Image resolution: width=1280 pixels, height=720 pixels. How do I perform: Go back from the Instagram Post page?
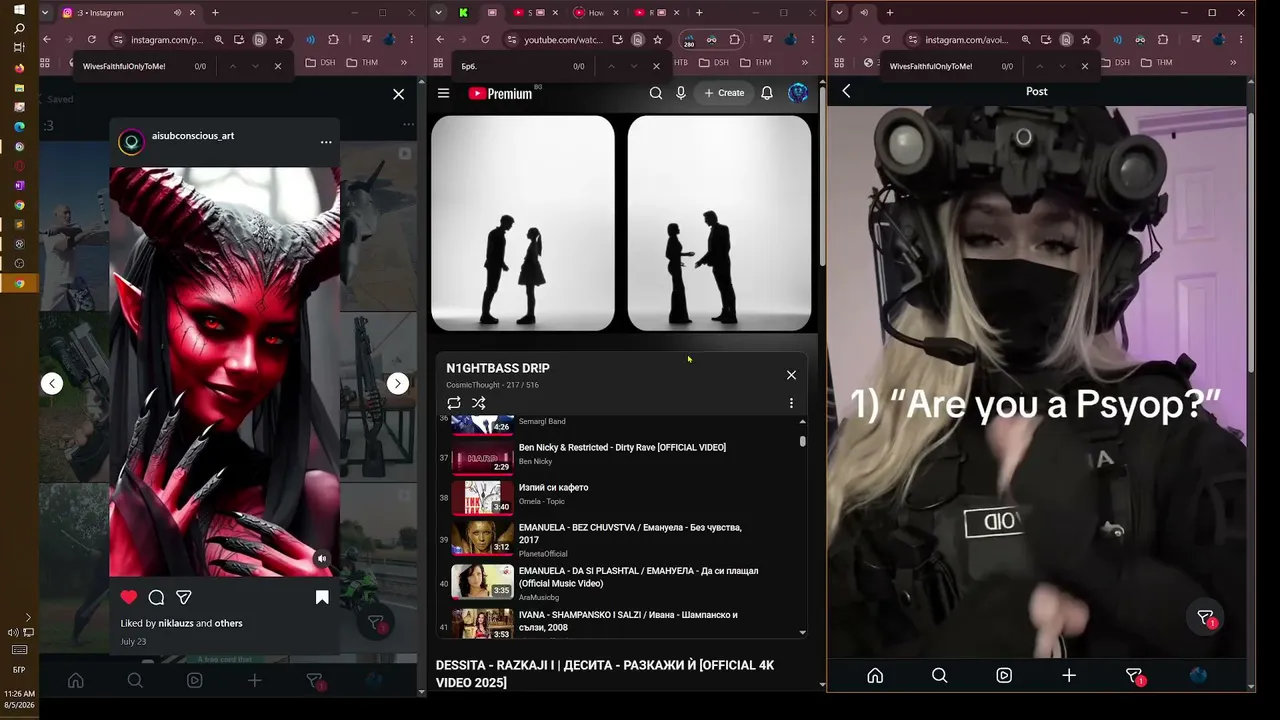coord(846,91)
